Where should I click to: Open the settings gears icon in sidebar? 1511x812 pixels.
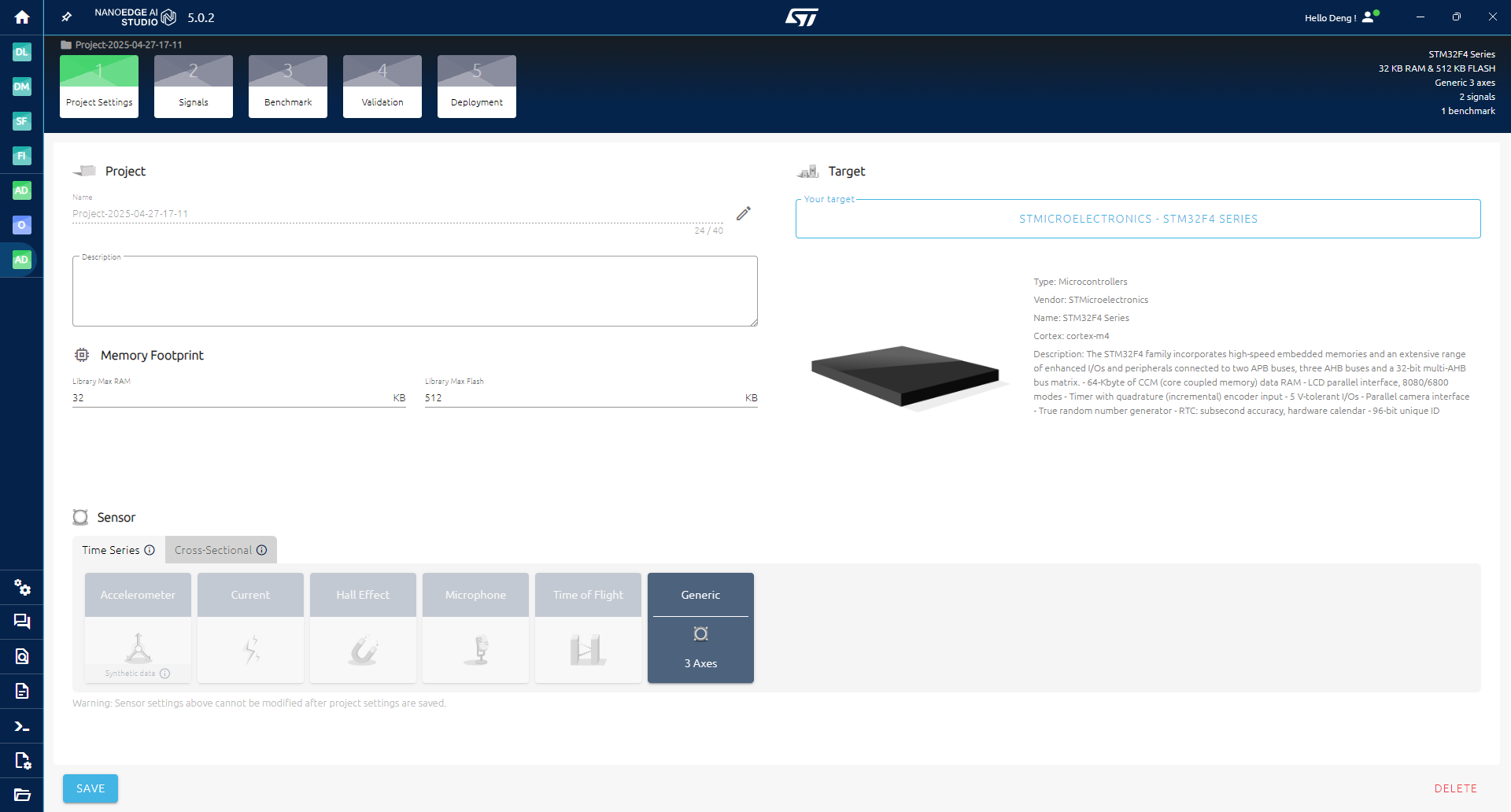click(22, 588)
